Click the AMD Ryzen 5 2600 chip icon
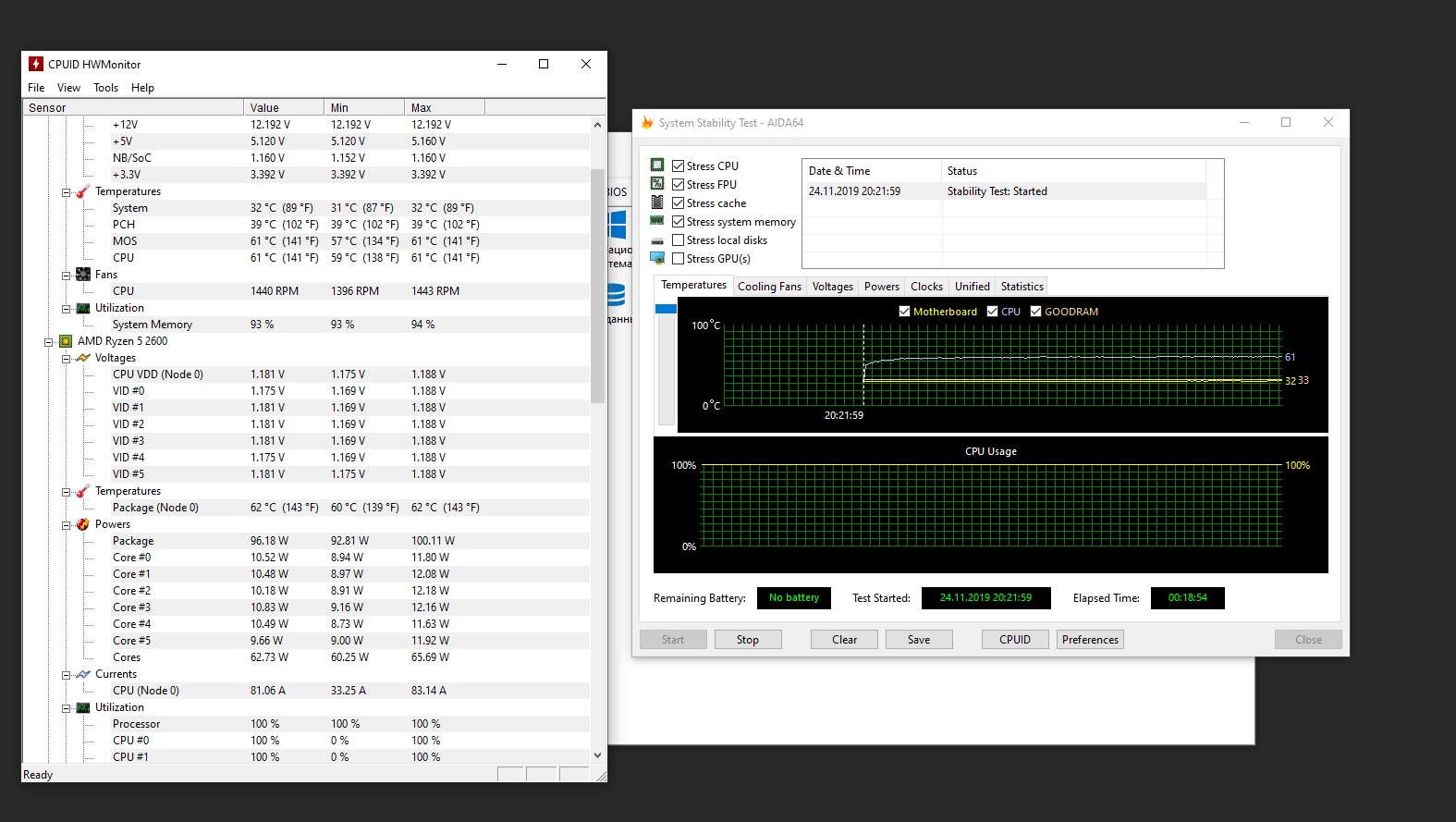The width and height of the screenshot is (1456, 822). click(66, 341)
